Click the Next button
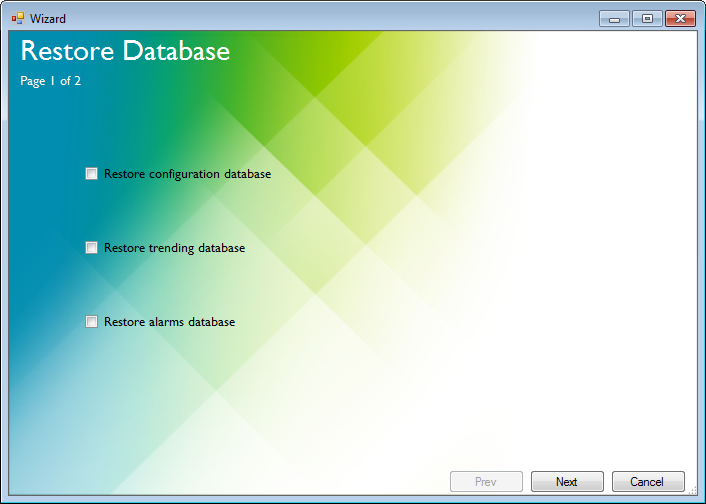Viewport: 706px width, 504px height. pos(567,482)
